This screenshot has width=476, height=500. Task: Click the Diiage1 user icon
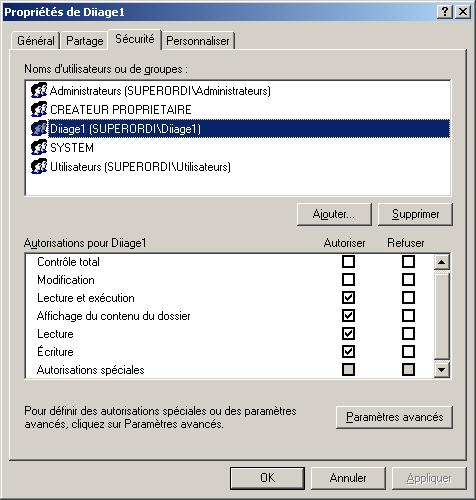pyautogui.click(x=39, y=128)
